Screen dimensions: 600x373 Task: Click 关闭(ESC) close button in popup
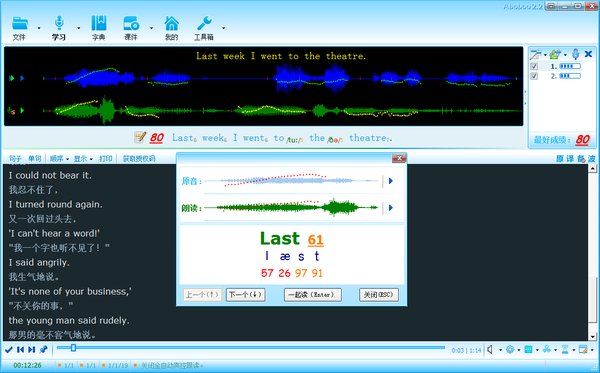click(378, 295)
